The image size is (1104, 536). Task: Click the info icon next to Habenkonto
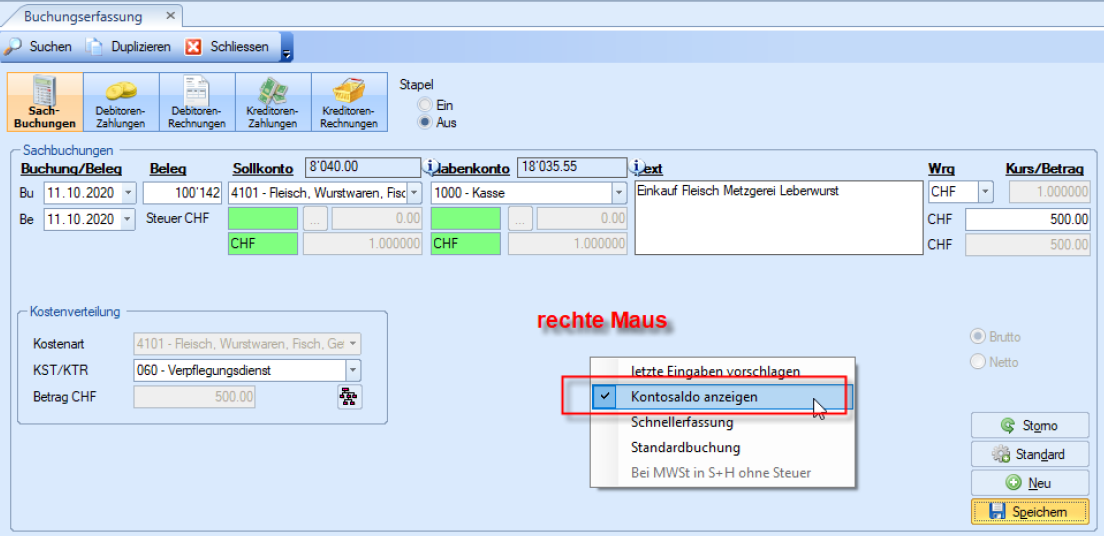point(432,167)
